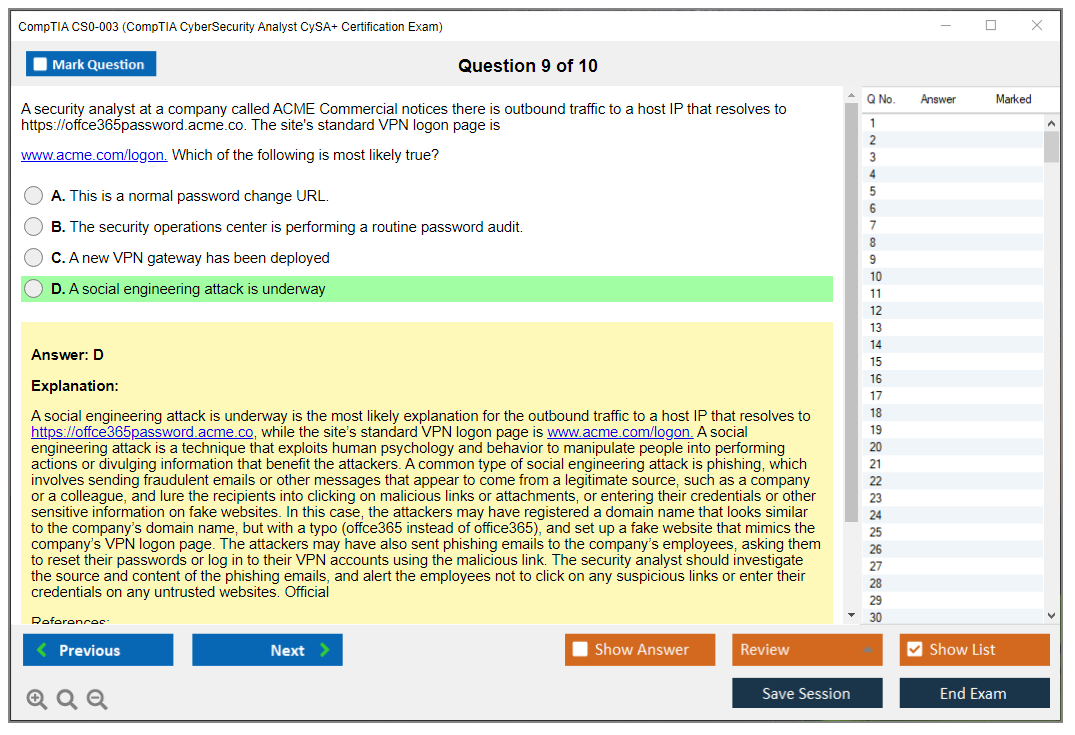The image size is (1075, 735).
Task: Click the End Exam button
Action: click(974, 693)
